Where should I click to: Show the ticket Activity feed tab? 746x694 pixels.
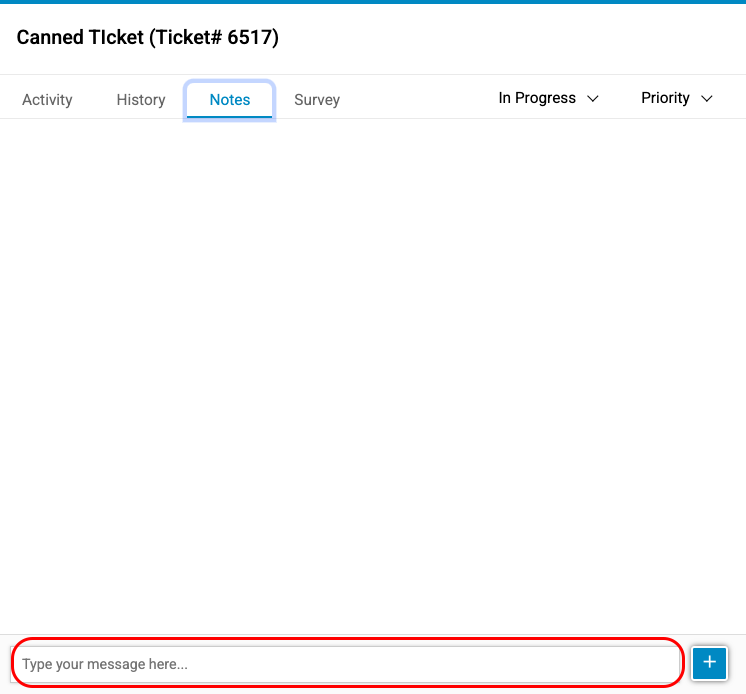[47, 100]
